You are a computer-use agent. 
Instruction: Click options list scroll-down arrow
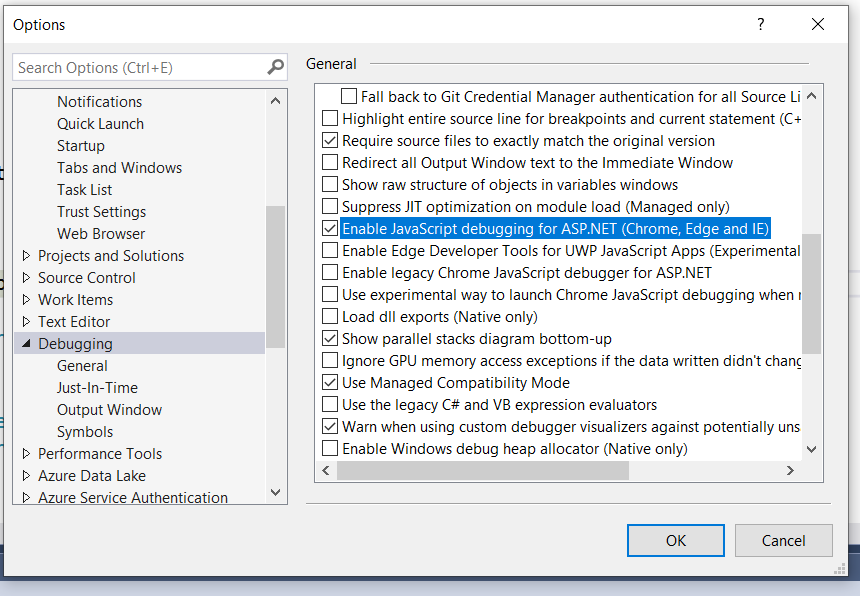click(811, 450)
